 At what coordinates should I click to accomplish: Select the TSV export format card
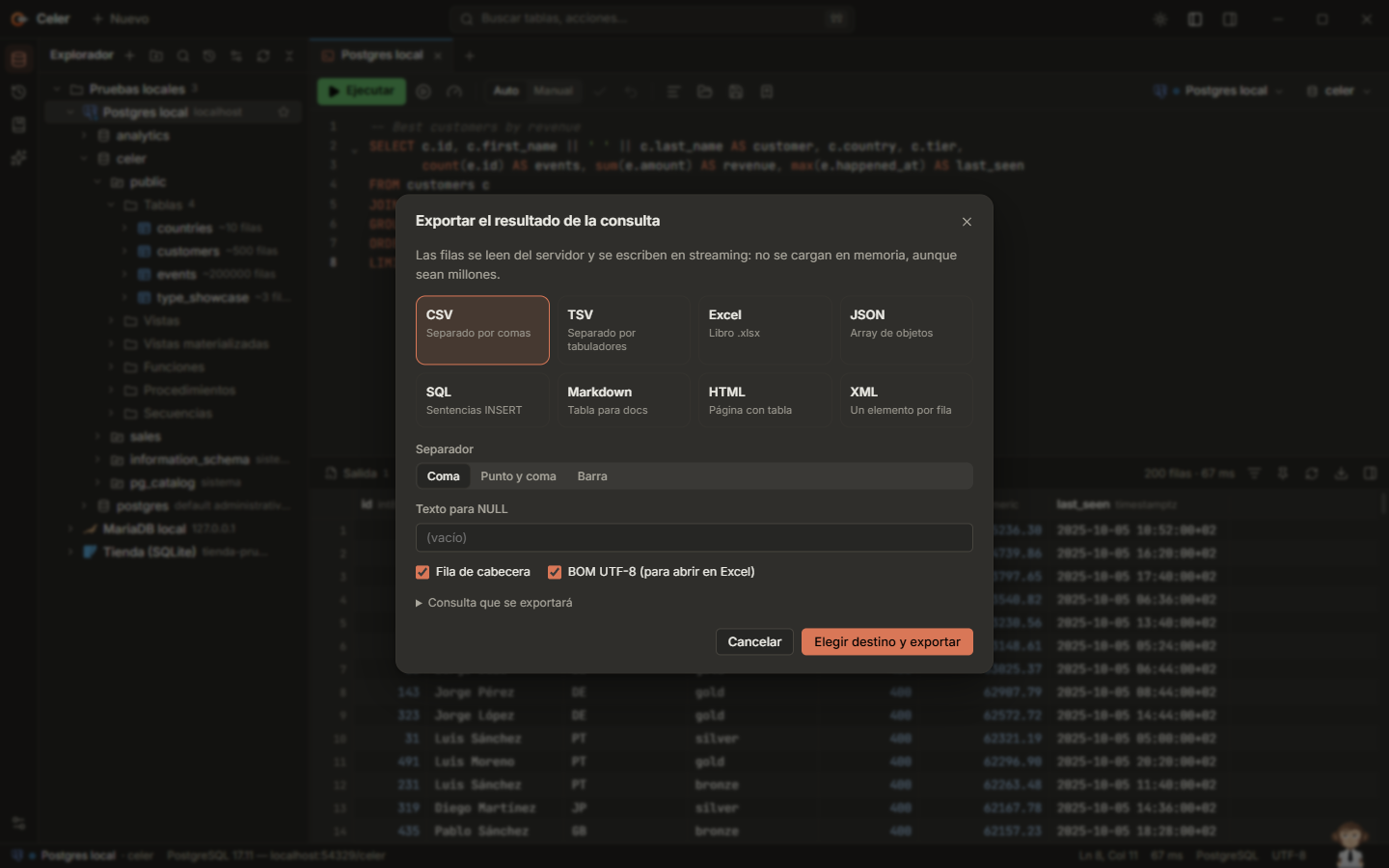623,330
